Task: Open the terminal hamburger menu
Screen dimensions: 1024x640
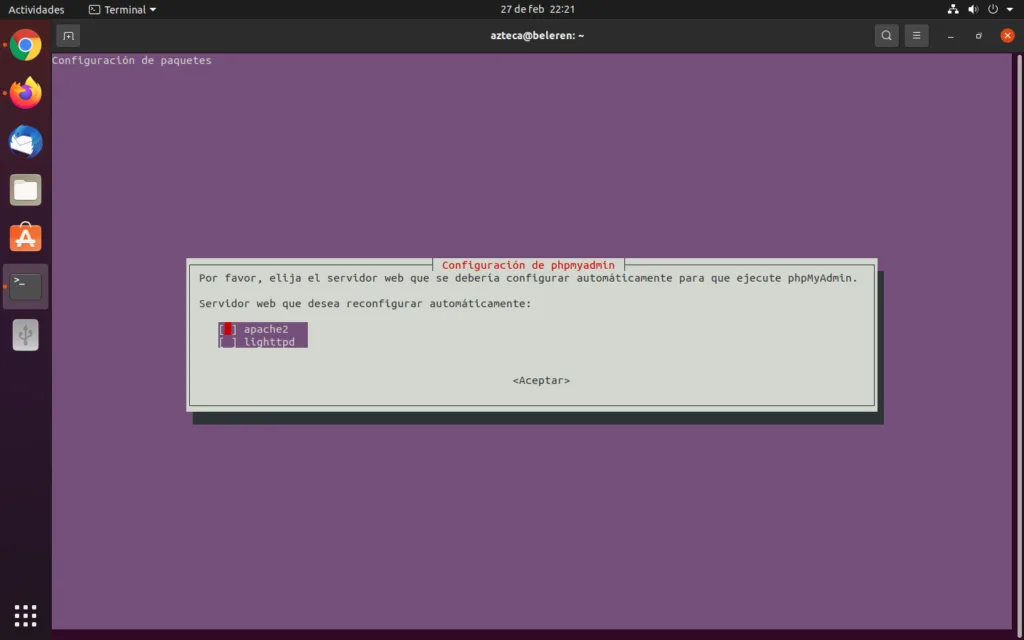Action: click(x=916, y=36)
